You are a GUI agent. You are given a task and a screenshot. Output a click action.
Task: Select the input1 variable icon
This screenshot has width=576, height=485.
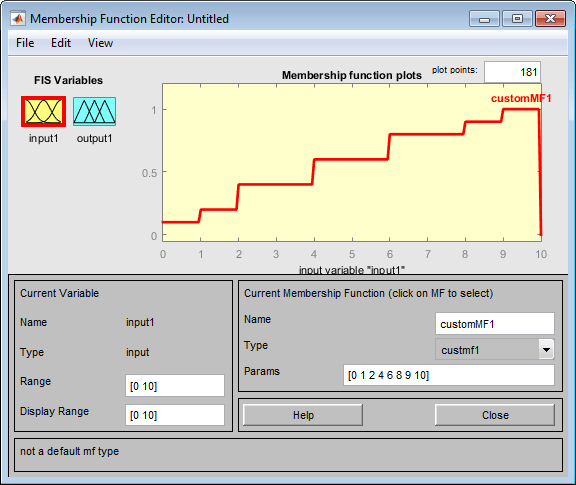pos(43,111)
